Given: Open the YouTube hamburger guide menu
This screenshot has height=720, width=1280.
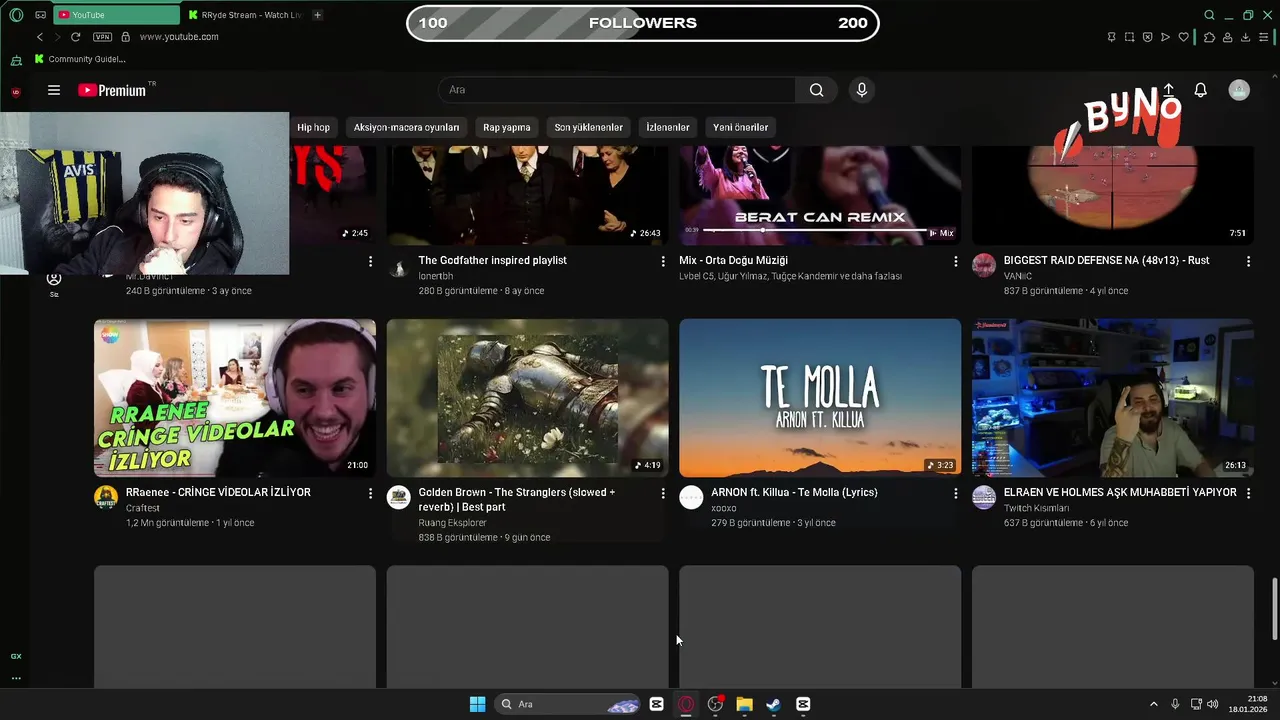Looking at the screenshot, I should (54, 90).
